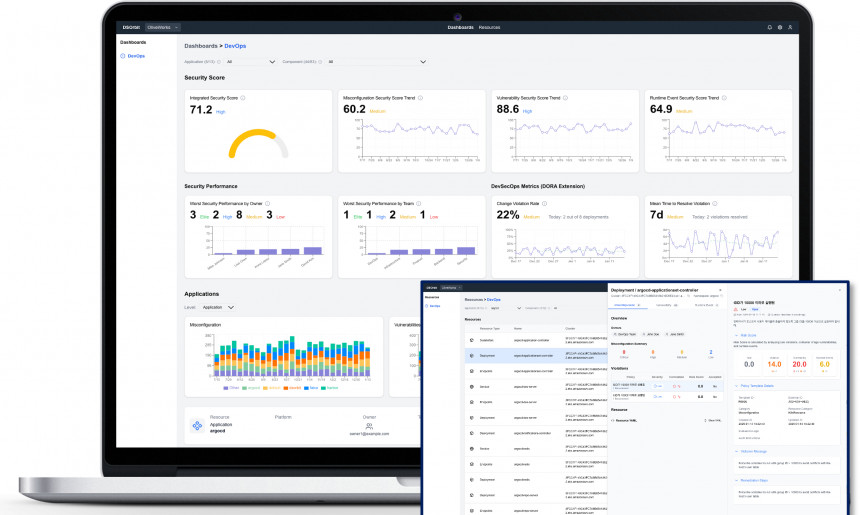Click the DevOps breadcrumb link
Viewport: 860px width, 515px height.
coord(236,46)
